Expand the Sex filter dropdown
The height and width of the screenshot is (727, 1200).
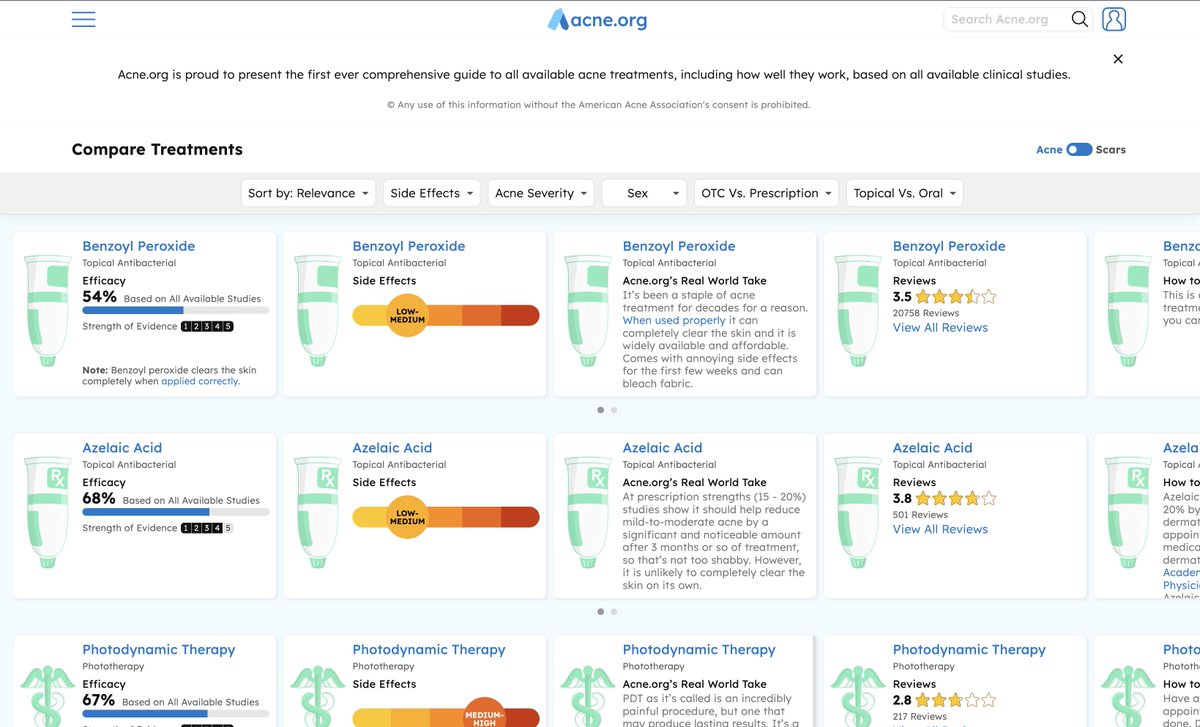click(644, 192)
